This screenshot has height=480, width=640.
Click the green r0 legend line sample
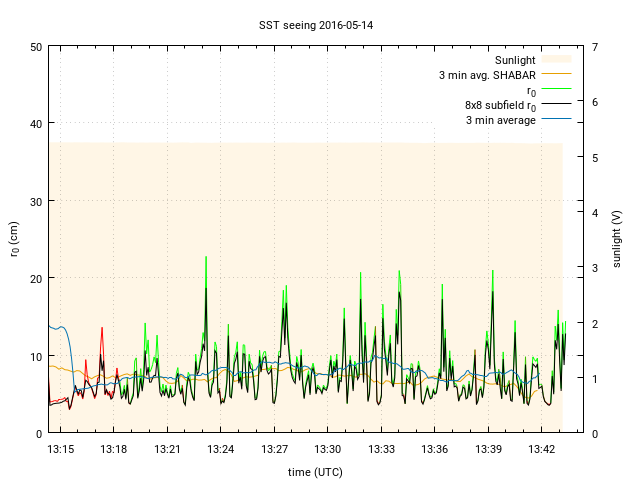(x=557, y=90)
